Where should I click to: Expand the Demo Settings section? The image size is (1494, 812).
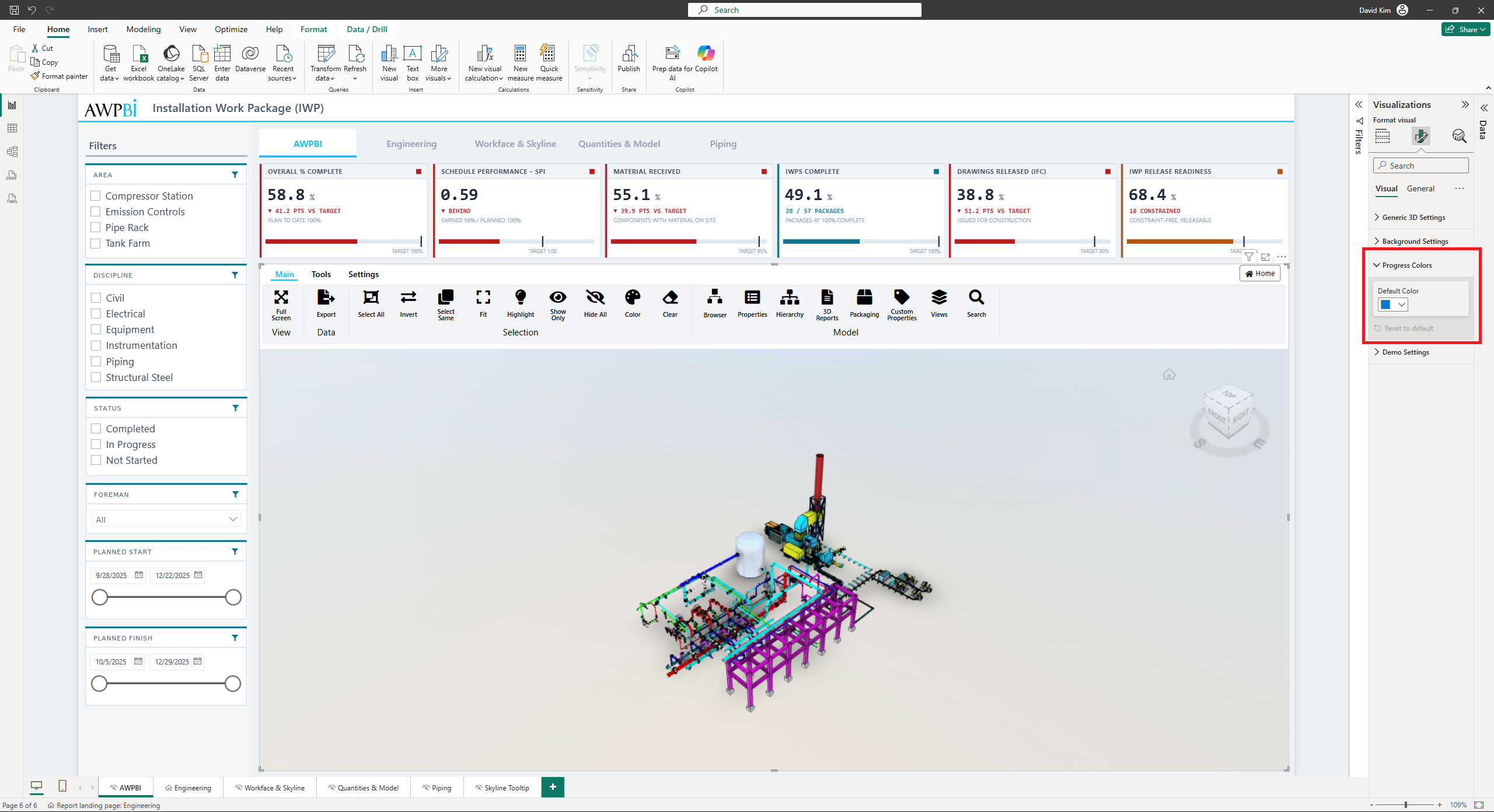click(x=1402, y=352)
